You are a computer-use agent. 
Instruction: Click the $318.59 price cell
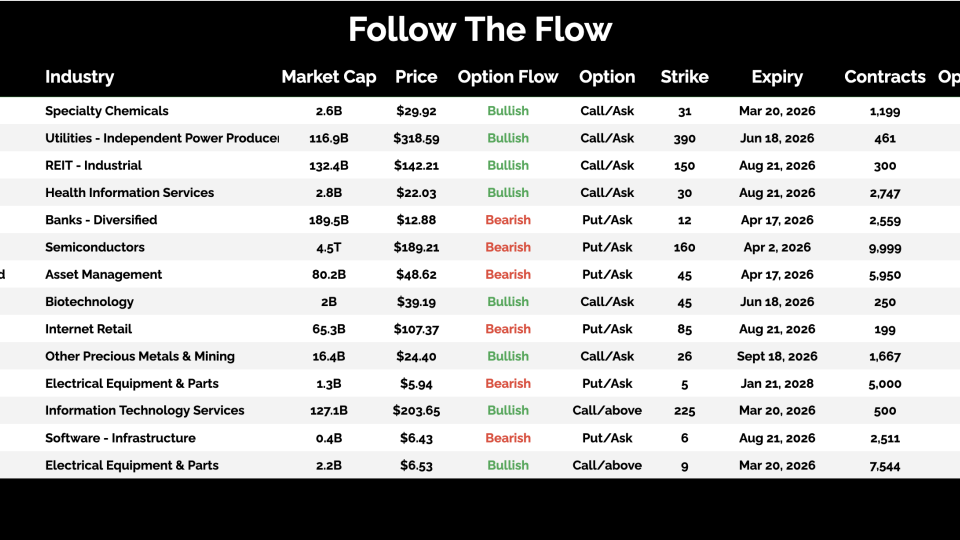pyautogui.click(x=416, y=138)
